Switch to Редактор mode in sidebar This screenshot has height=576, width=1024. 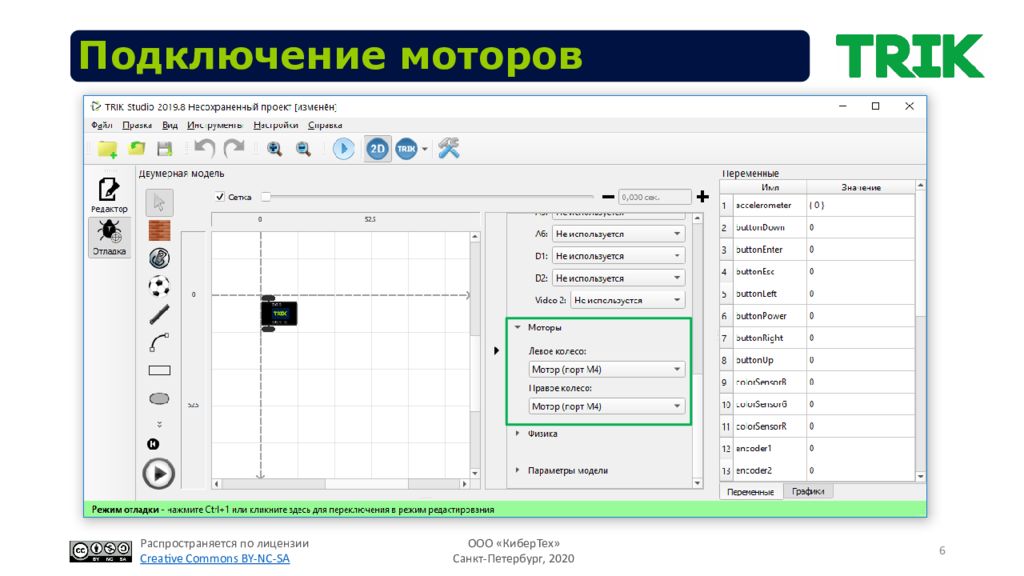click(x=109, y=195)
